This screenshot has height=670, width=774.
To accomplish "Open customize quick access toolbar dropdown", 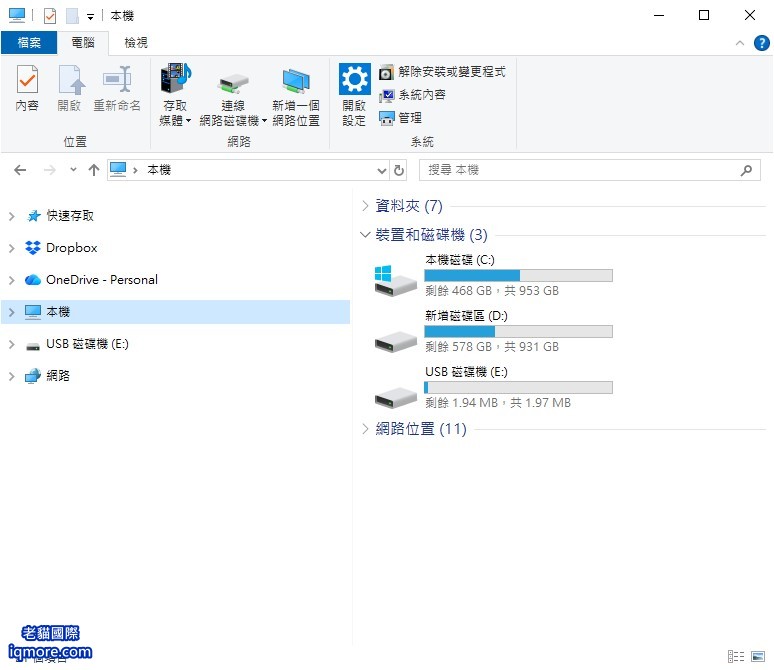I will click(90, 17).
